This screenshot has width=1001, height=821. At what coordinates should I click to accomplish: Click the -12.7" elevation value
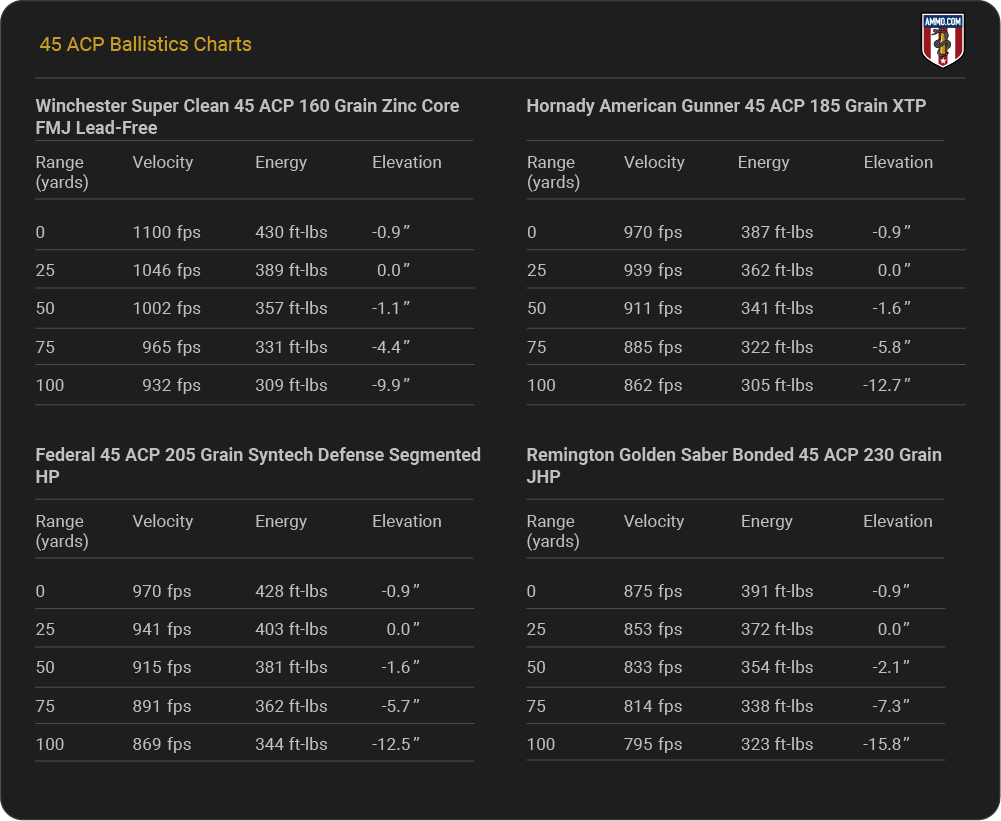coord(887,385)
